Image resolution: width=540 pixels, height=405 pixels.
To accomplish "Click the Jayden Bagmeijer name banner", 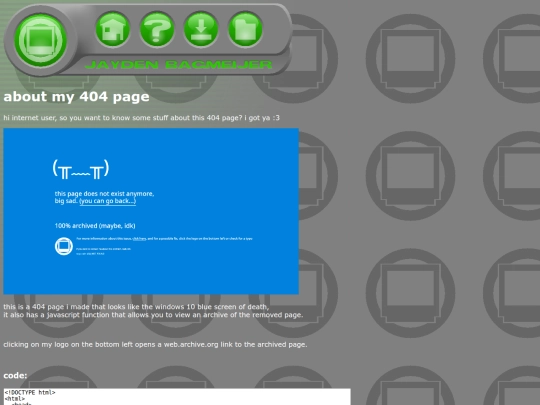I will click(178, 65).
